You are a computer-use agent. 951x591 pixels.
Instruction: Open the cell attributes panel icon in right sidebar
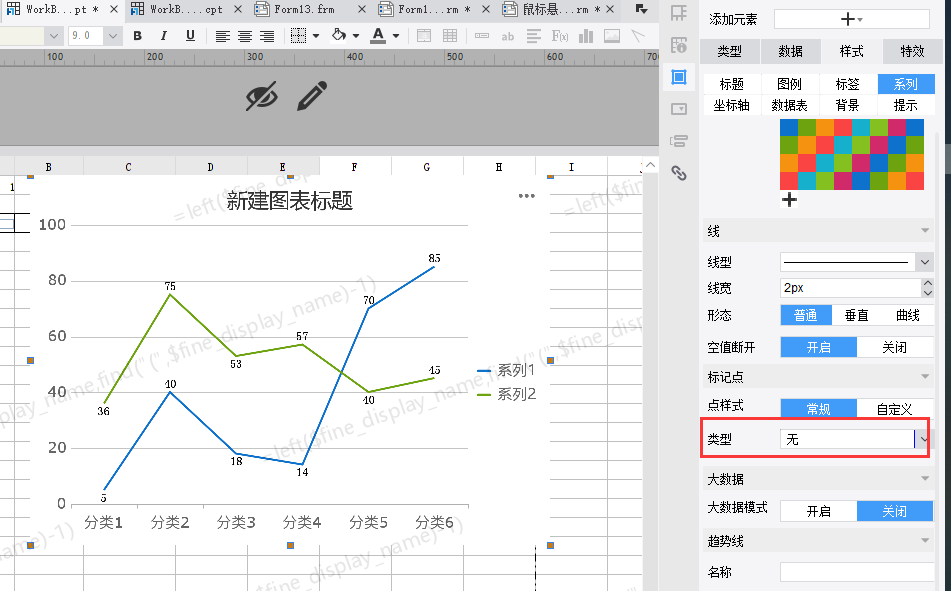(x=679, y=13)
